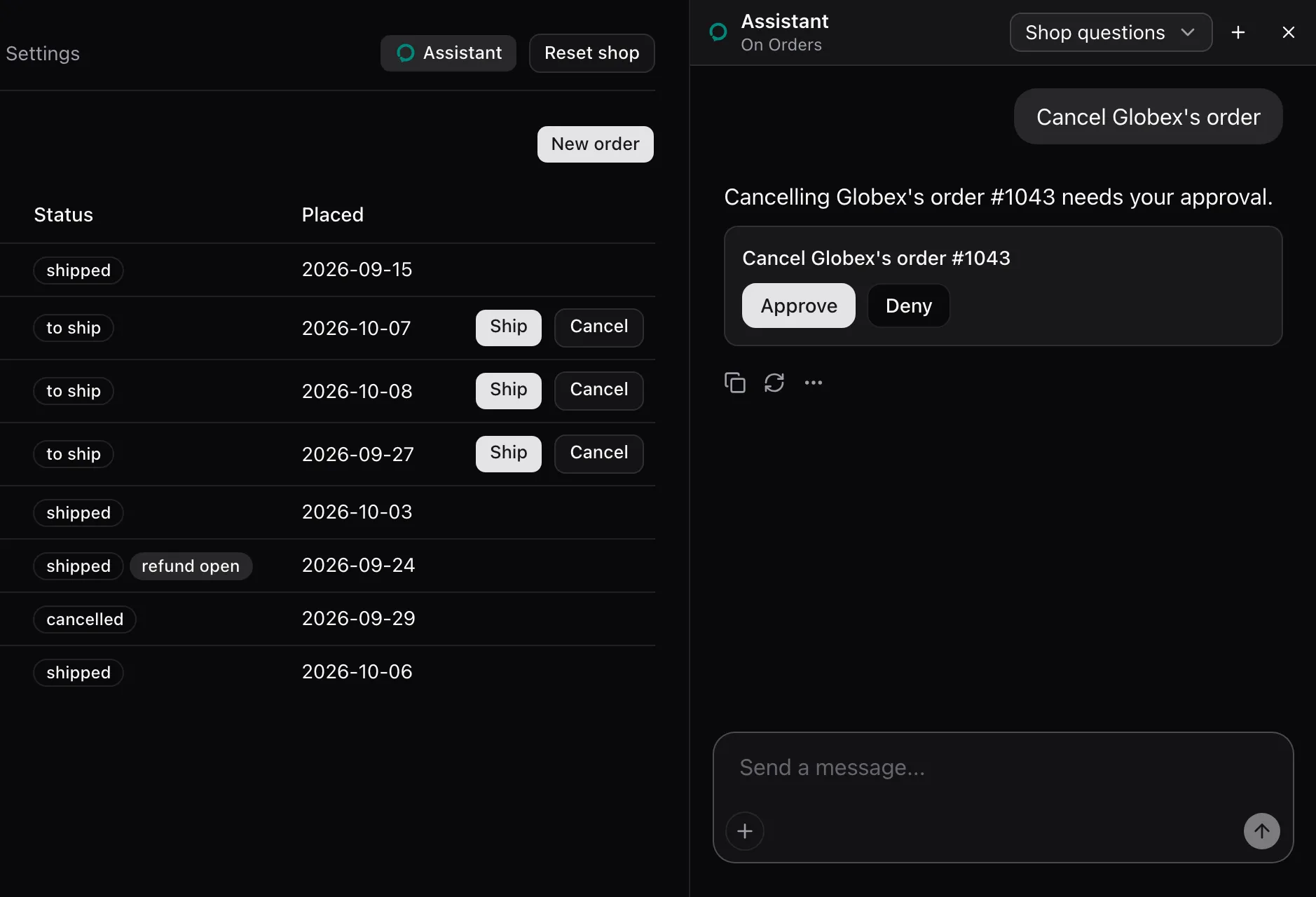Deny the cancel order request
The image size is (1316, 897).
click(x=909, y=306)
